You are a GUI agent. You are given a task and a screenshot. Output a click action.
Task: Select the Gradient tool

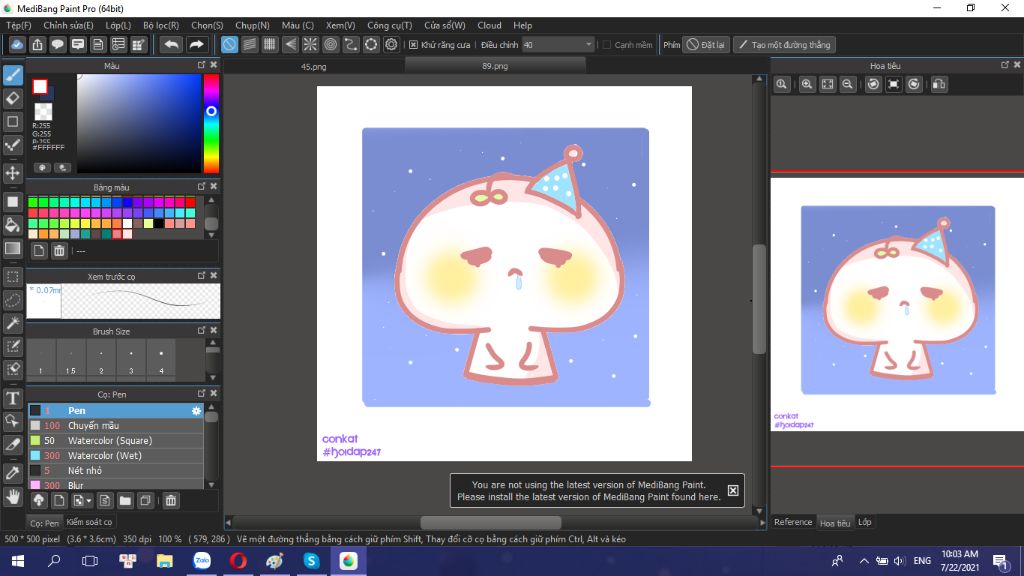pos(12,249)
